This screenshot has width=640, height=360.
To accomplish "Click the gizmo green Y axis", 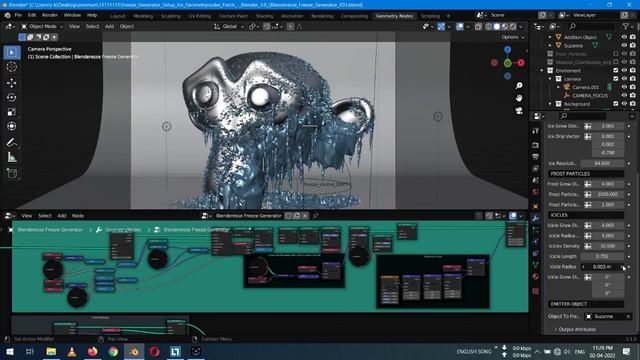I will pyautogui.click(x=507, y=63).
